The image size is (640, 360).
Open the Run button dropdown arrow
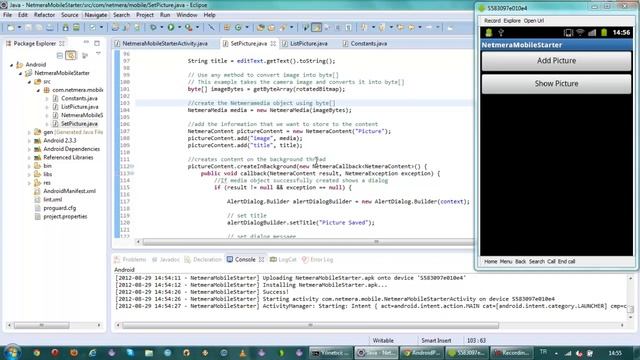179,27
